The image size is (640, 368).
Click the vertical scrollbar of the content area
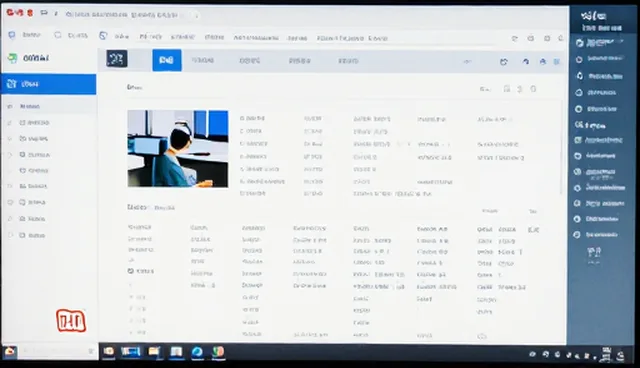click(562, 148)
